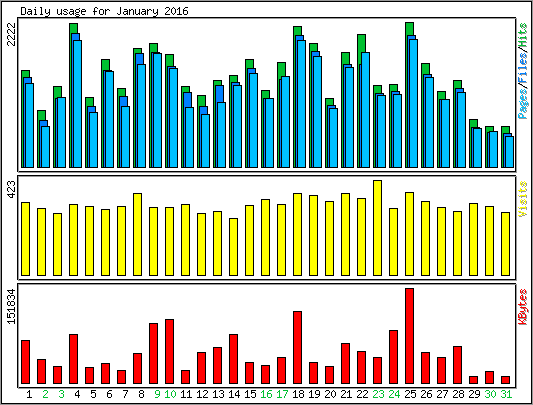The height and width of the screenshot is (405, 533).
Task: Click the red KBytes legend label
Action: [523, 307]
